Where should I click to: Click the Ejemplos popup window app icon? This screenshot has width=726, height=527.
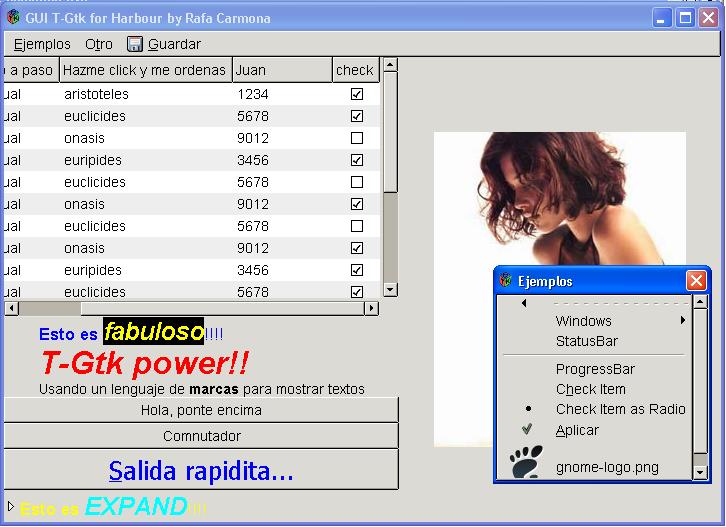click(x=506, y=280)
